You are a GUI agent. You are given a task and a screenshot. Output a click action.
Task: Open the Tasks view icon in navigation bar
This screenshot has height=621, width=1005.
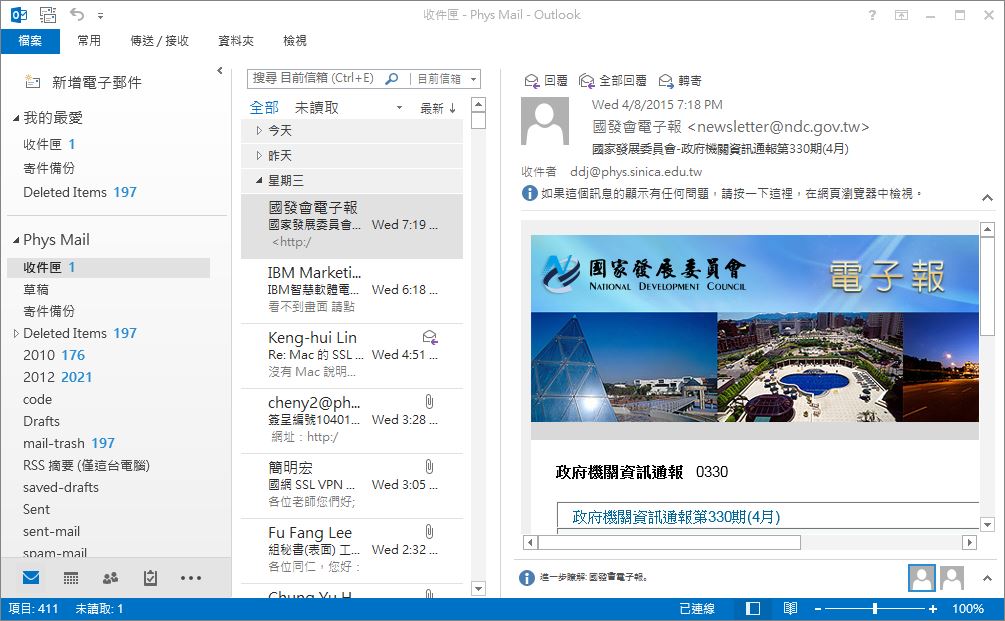click(150, 578)
